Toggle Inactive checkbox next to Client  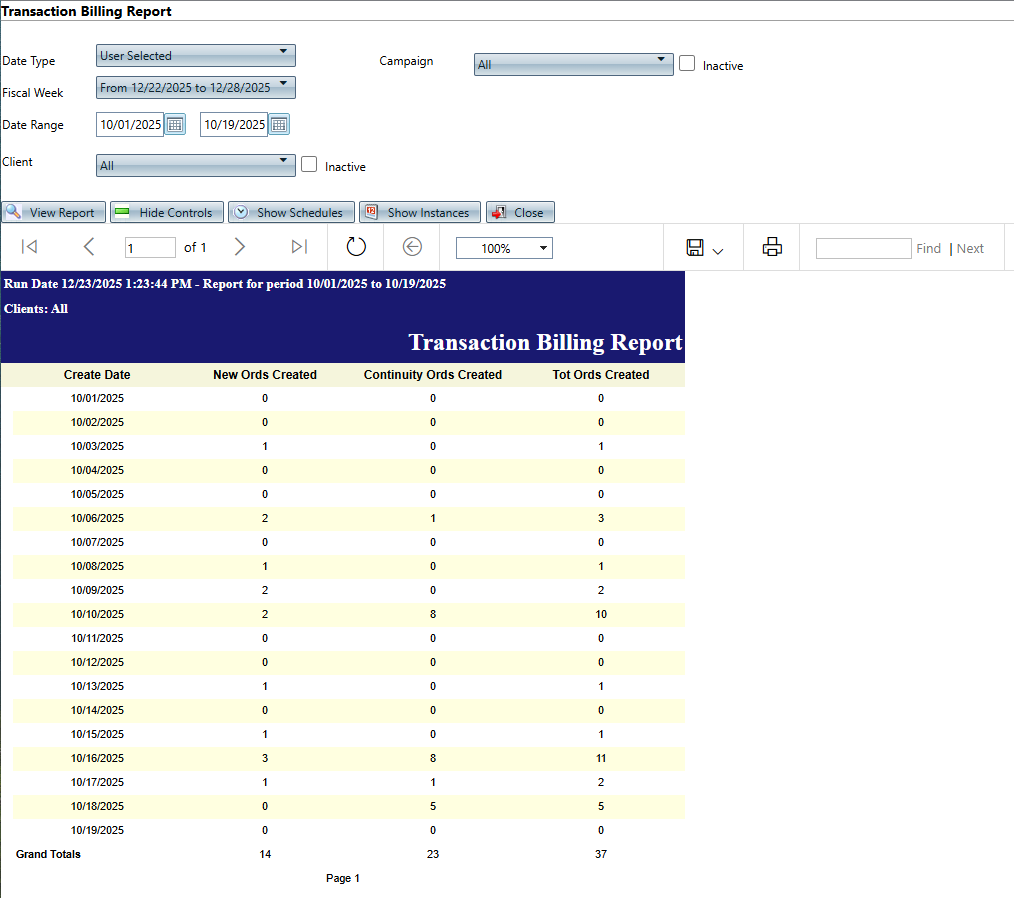point(309,164)
